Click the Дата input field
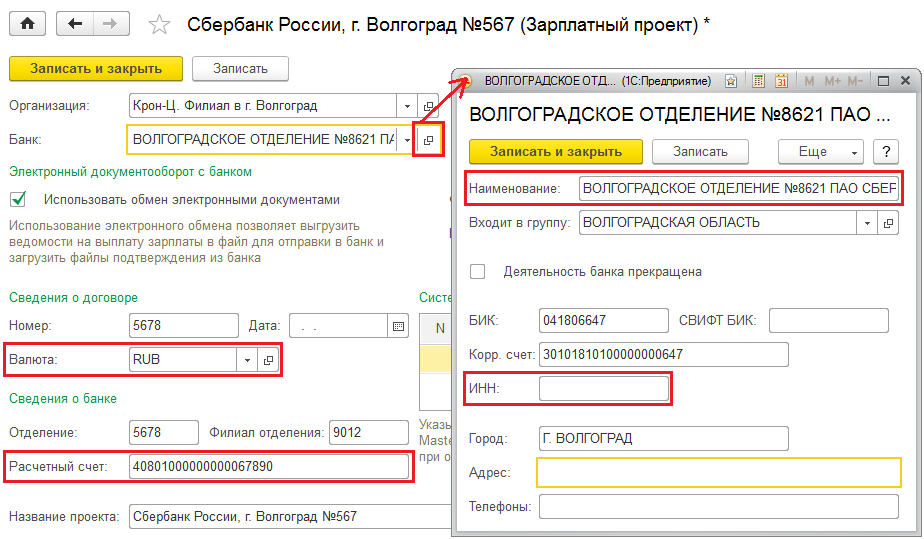This screenshot has width=924, height=539. pyautogui.click(x=339, y=326)
